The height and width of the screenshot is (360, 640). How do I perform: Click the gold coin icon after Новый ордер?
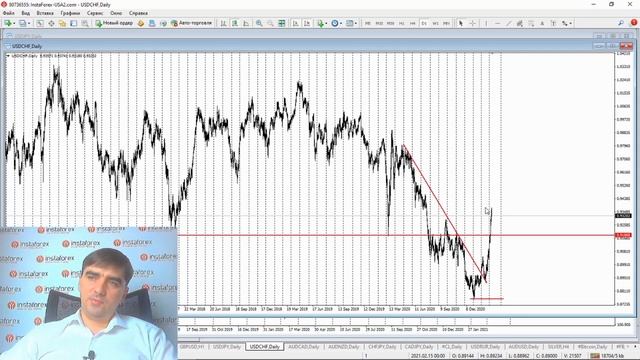141,23
